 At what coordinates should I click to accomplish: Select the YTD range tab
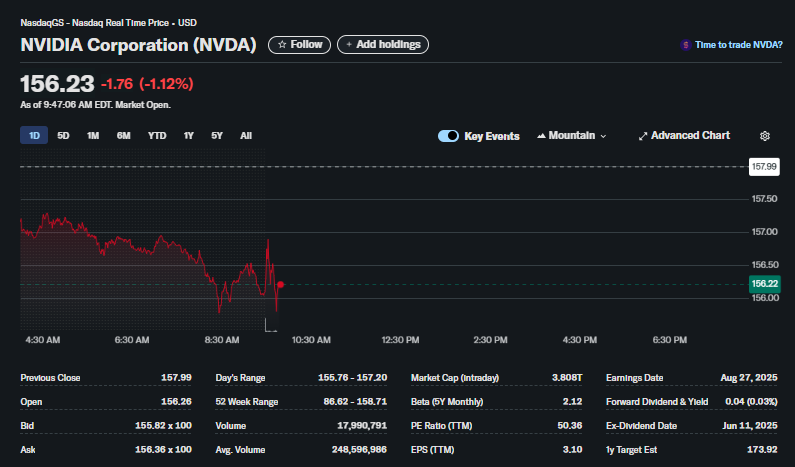(157, 135)
